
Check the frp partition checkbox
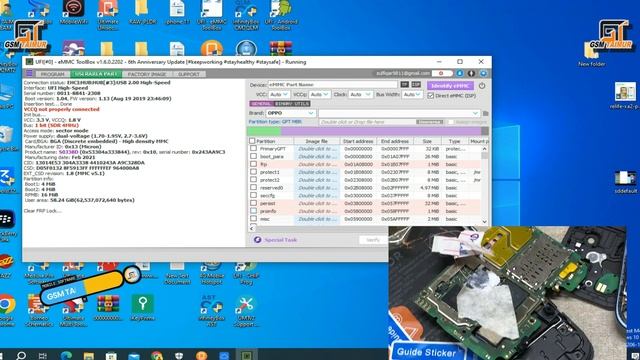(253, 164)
